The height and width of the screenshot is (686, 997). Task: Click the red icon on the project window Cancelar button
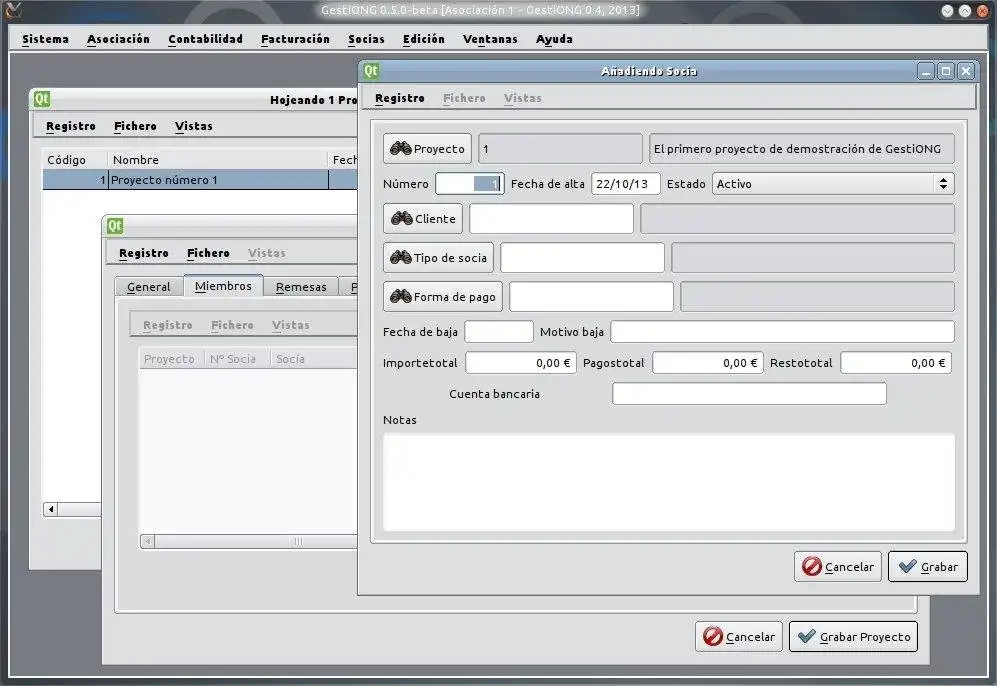tap(713, 636)
